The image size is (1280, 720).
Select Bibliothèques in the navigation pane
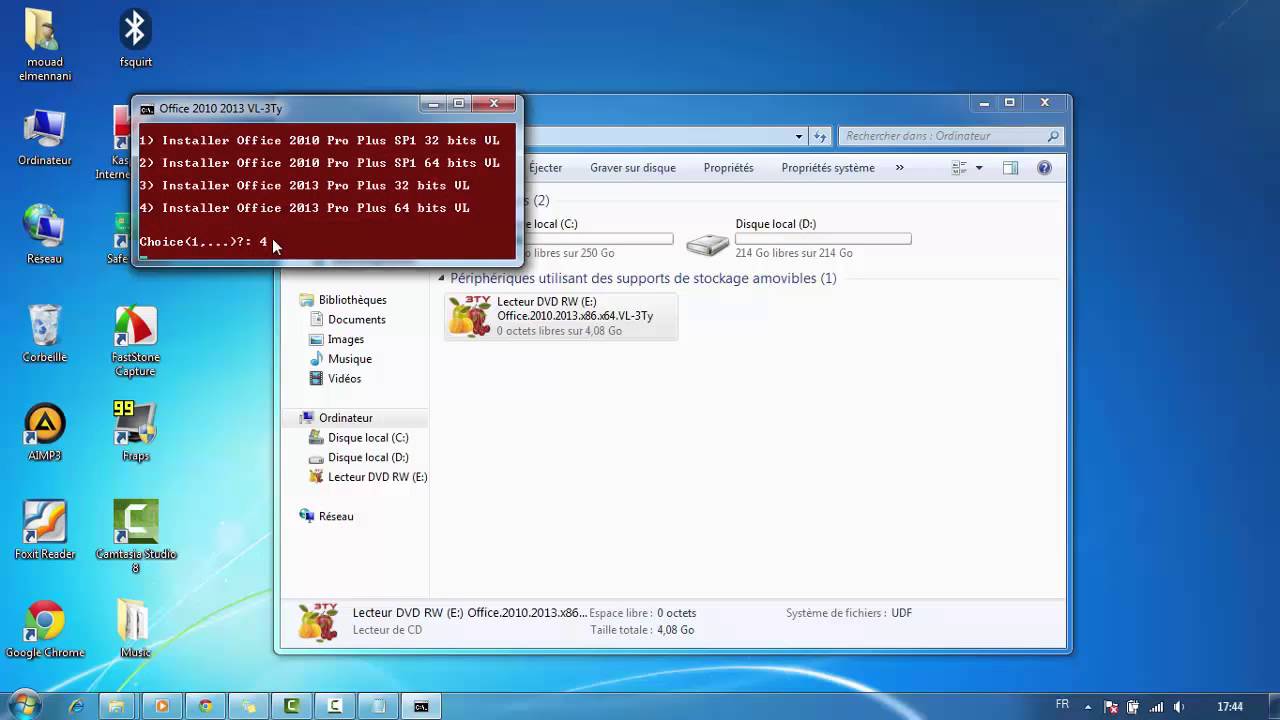(352, 300)
